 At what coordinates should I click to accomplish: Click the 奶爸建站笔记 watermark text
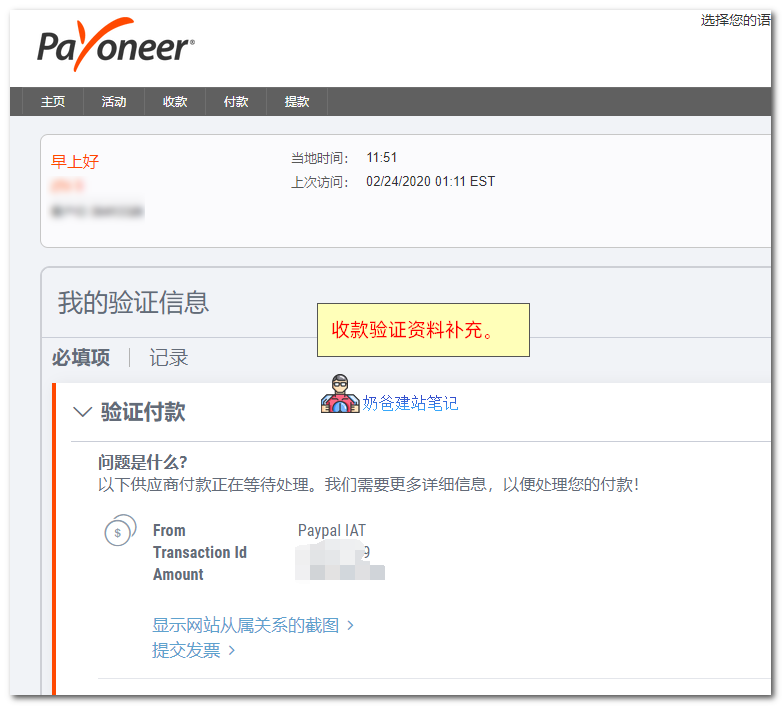410,403
